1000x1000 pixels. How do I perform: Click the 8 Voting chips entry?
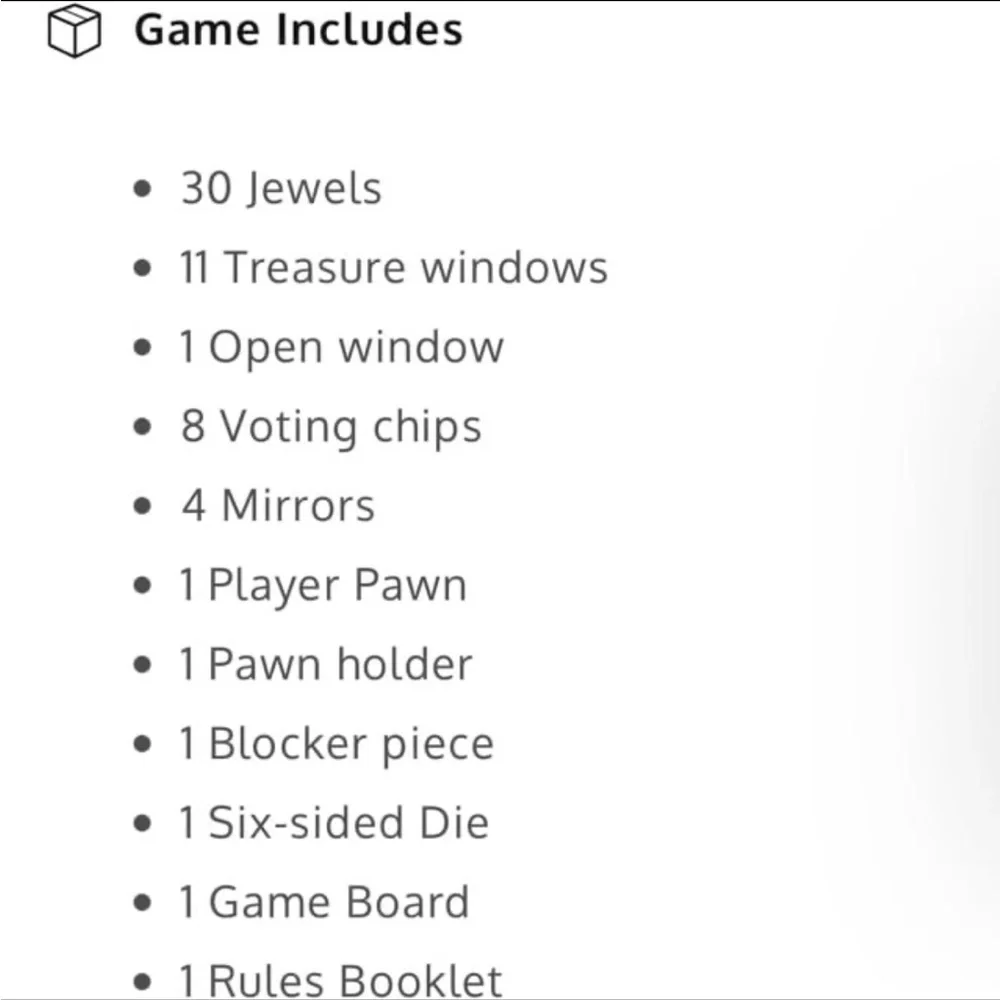tap(331, 427)
